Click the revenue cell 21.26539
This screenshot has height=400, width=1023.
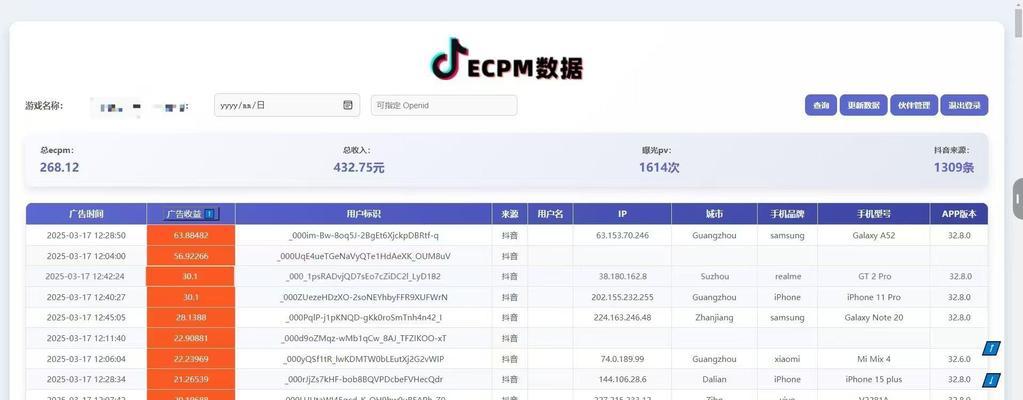191,379
